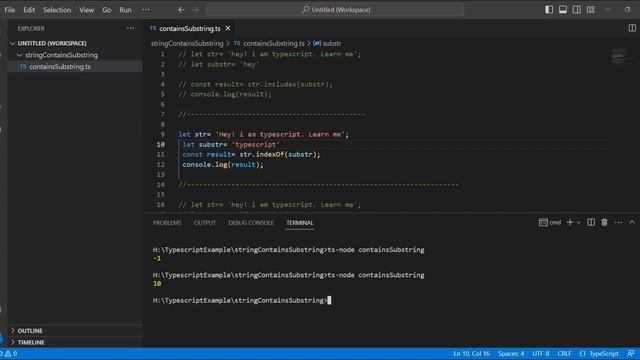
Task: Split the editor to the right
Action: pos(632,28)
